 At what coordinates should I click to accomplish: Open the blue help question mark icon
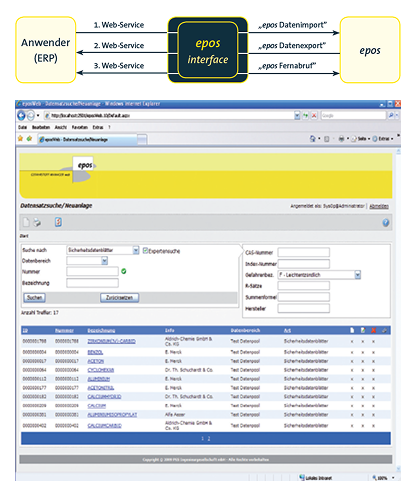pos(386,223)
